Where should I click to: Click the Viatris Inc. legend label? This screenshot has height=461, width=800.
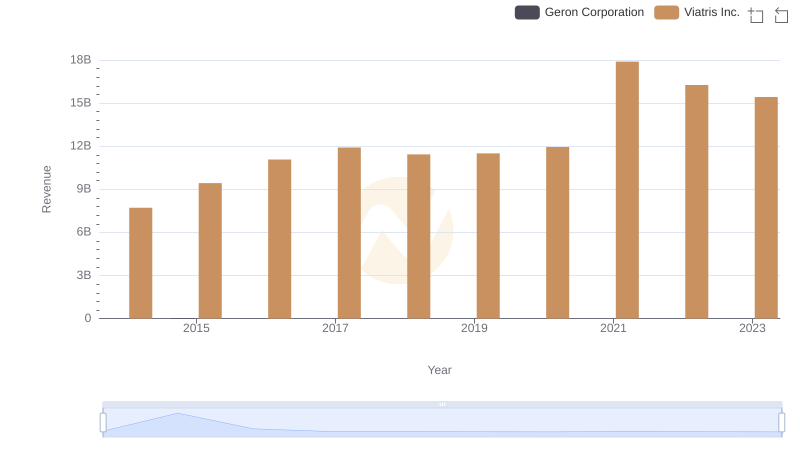(x=712, y=12)
